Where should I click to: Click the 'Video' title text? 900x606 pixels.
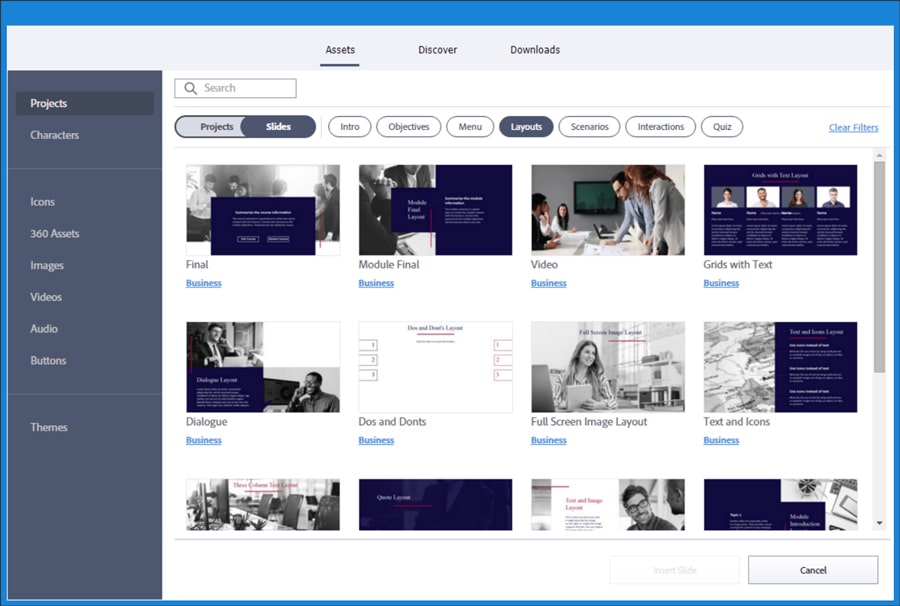pyautogui.click(x=544, y=265)
